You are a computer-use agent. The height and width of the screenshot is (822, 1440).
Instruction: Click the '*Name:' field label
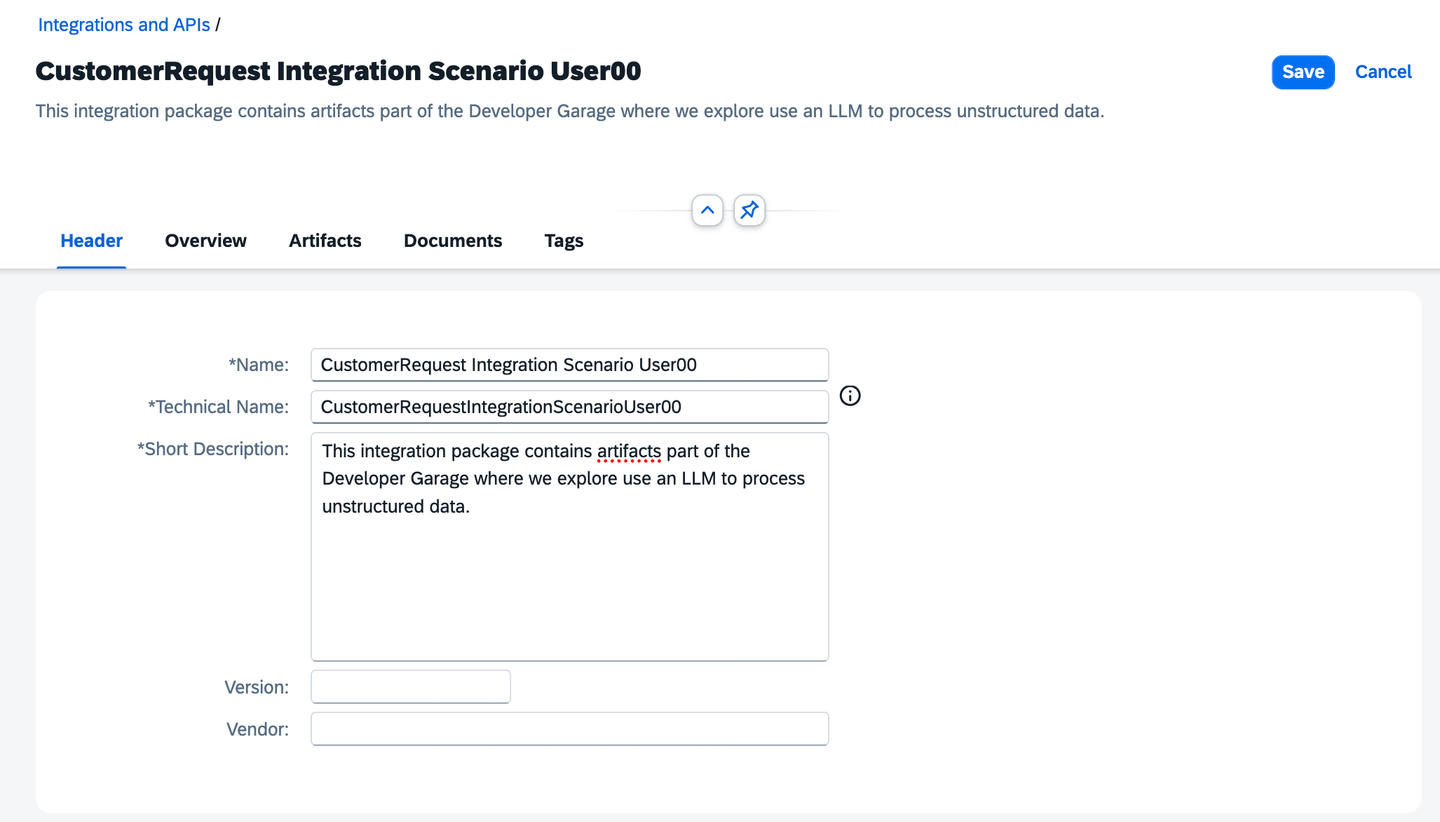tap(258, 365)
